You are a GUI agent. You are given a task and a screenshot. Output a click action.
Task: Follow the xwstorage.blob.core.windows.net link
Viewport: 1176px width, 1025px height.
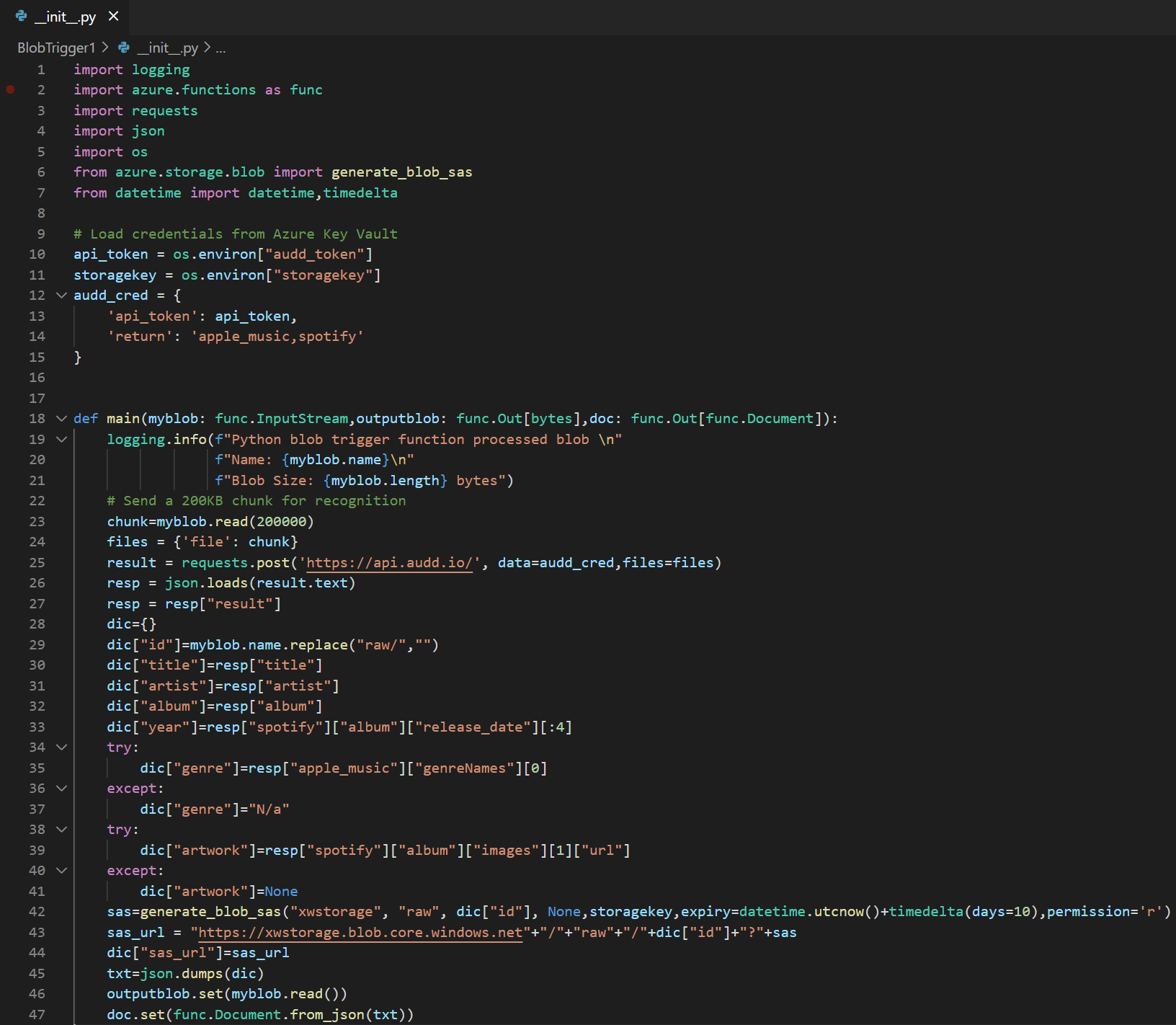point(360,932)
